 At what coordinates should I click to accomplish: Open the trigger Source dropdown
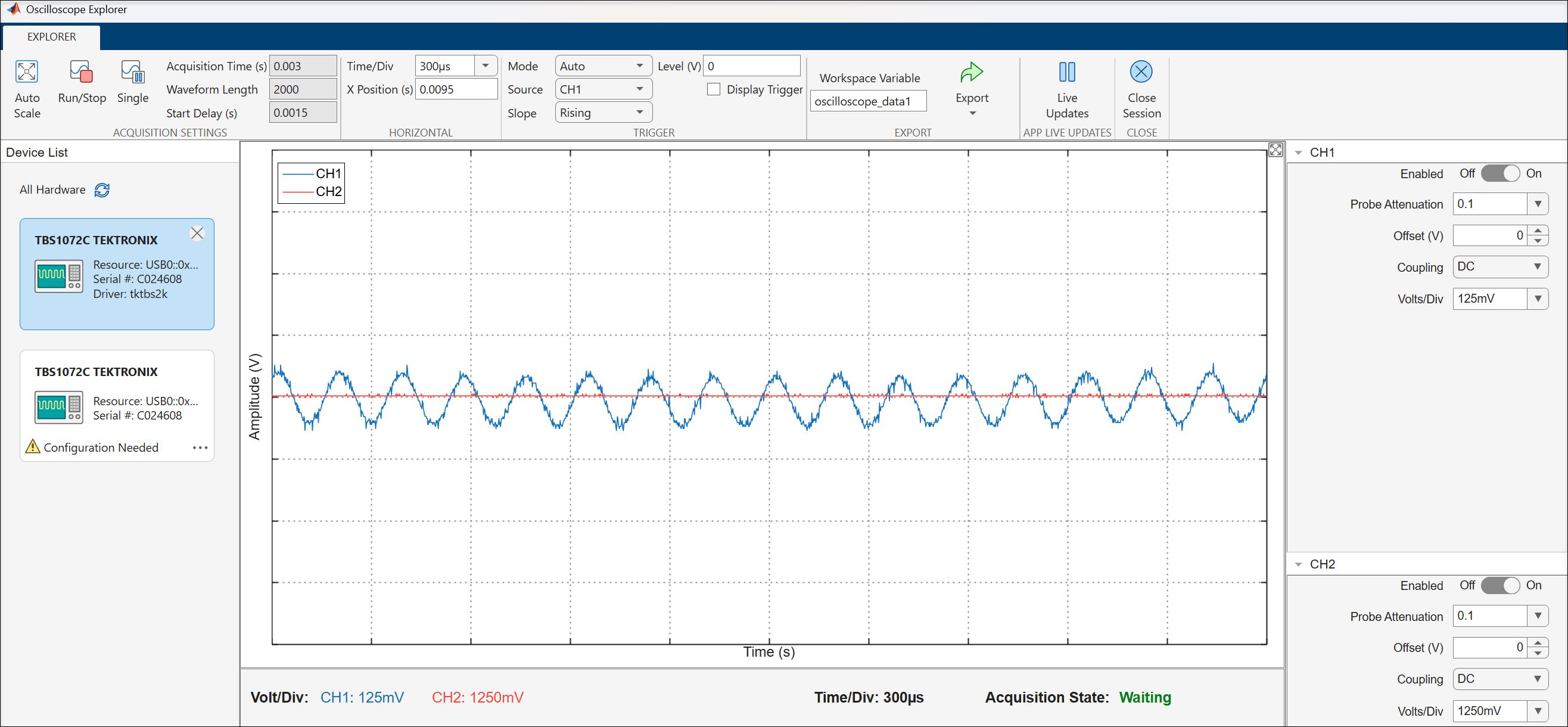pyautogui.click(x=603, y=89)
